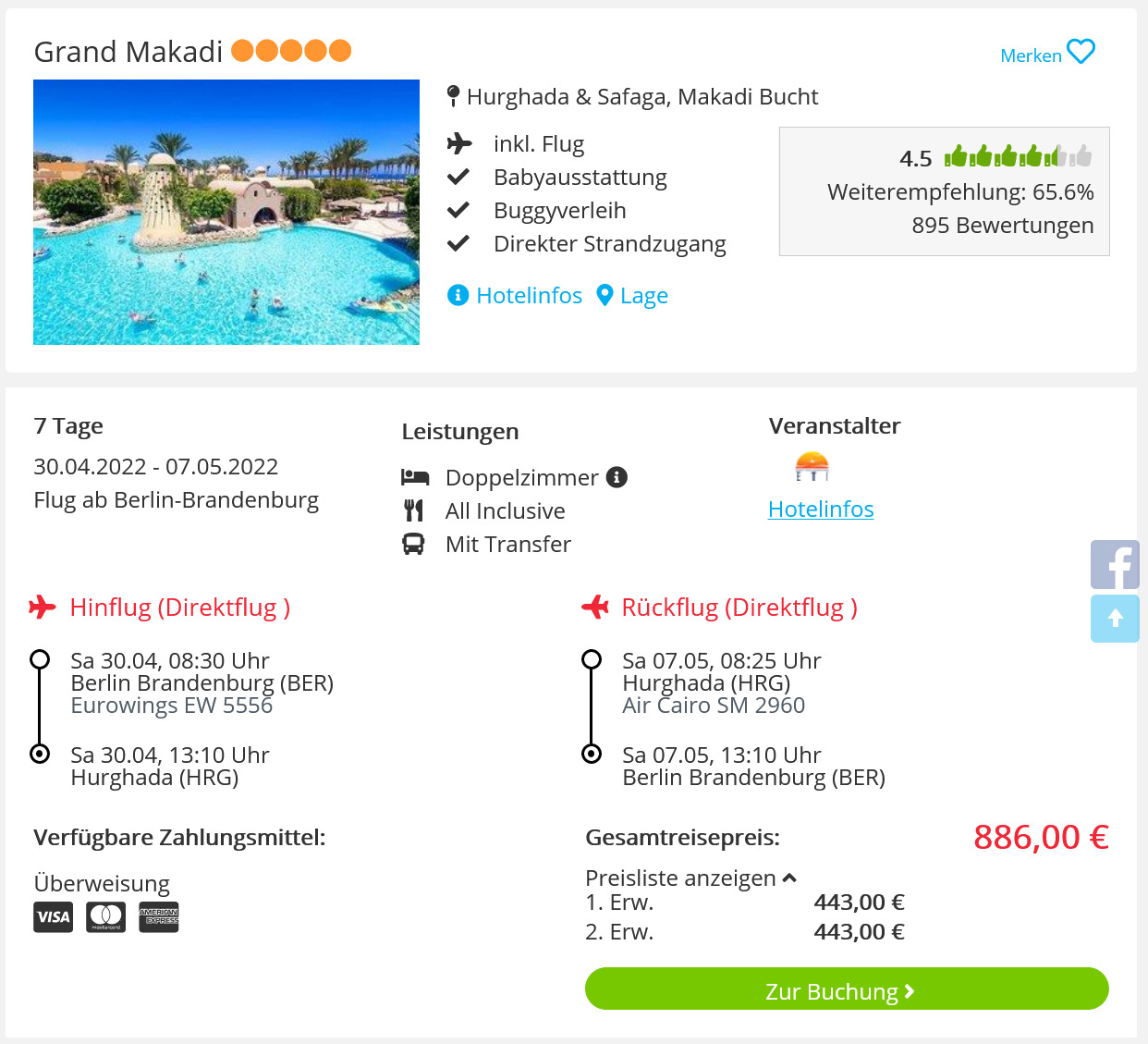Click the map pin icon beside Lage
Viewport: 1148px width, 1044px height.
coord(605,295)
